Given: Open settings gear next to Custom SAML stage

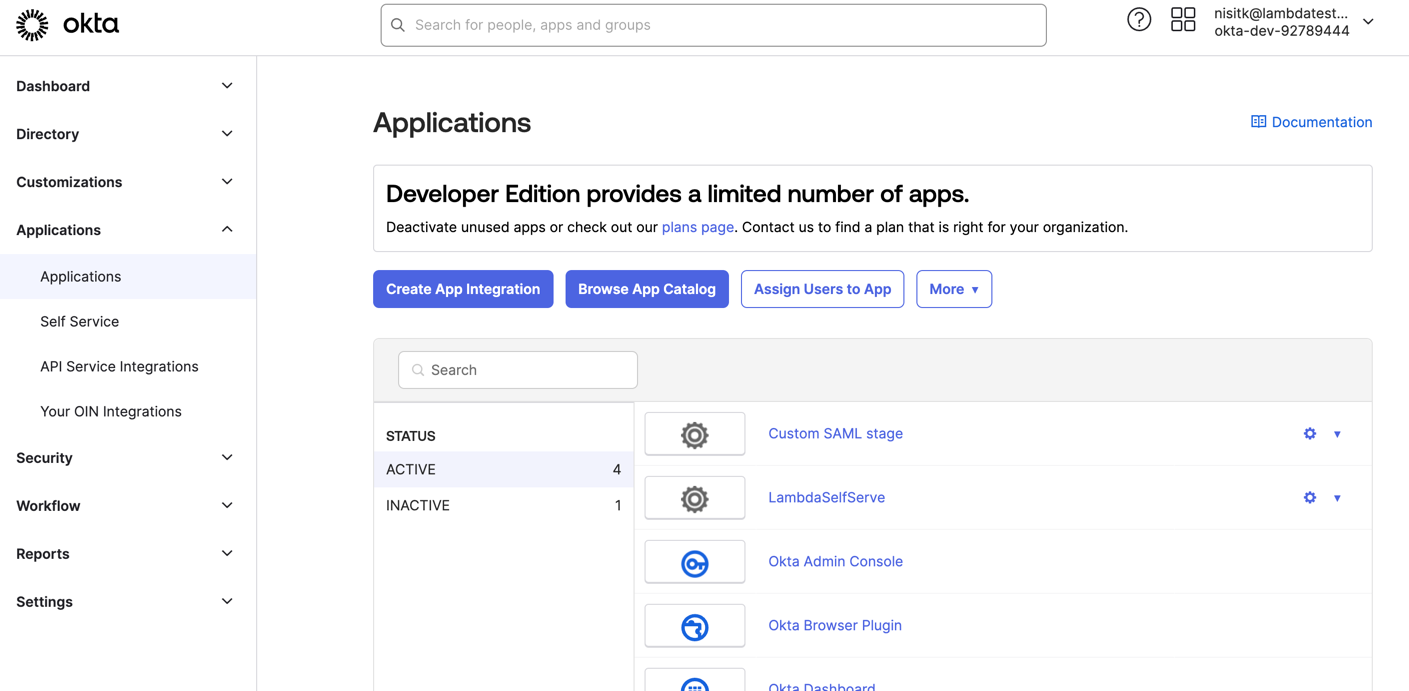Looking at the screenshot, I should tap(1310, 433).
